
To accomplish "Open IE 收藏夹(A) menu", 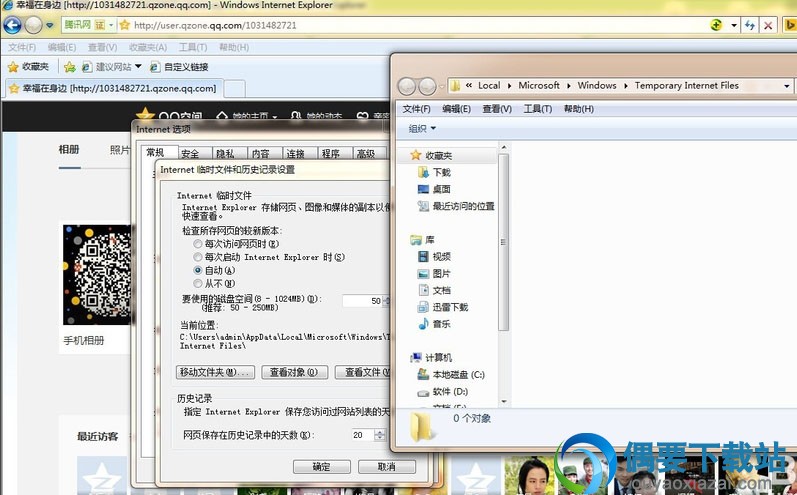I will tap(148, 47).
